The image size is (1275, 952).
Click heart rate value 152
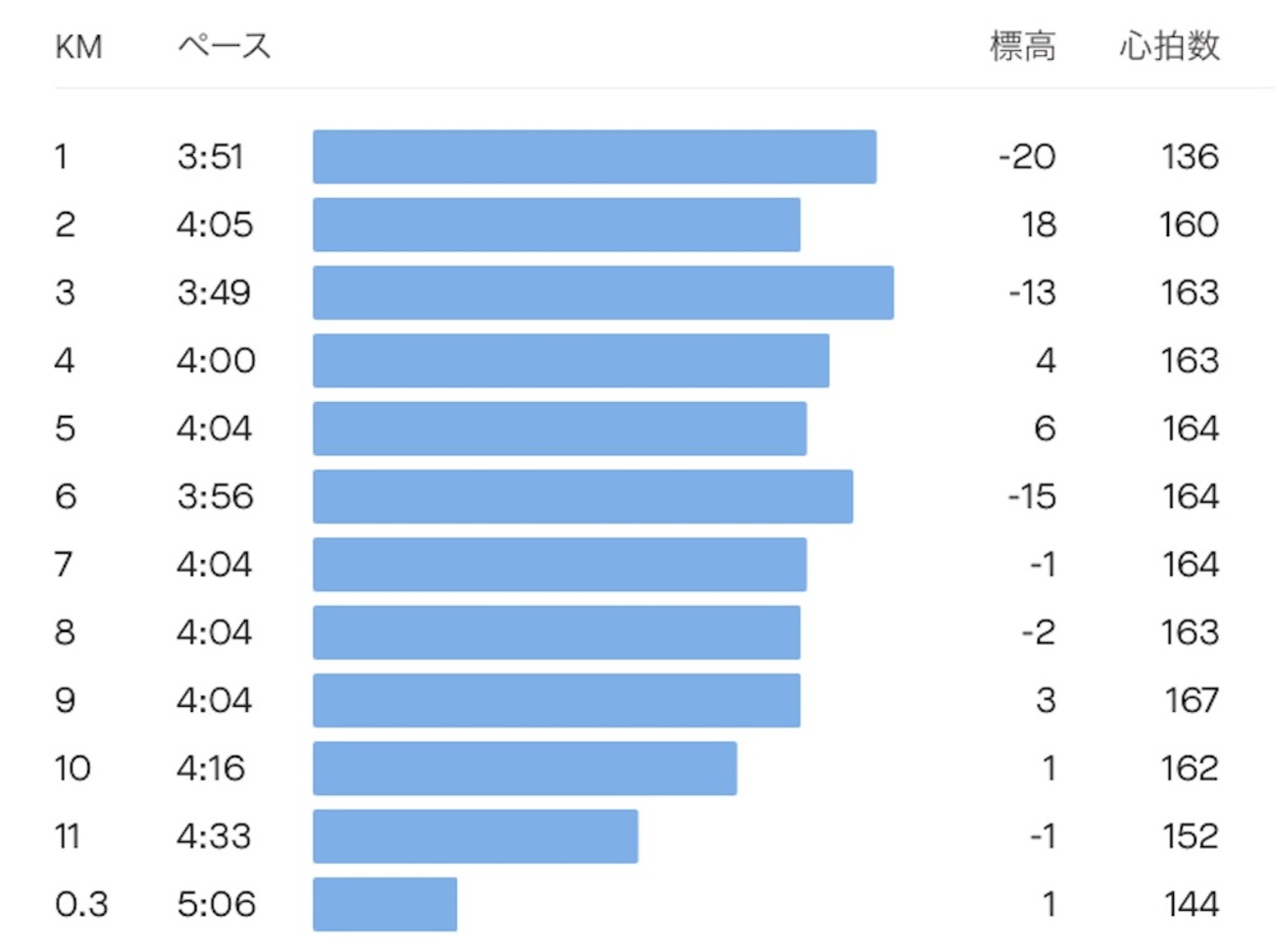pyautogui.click(x=1190, y=836)
